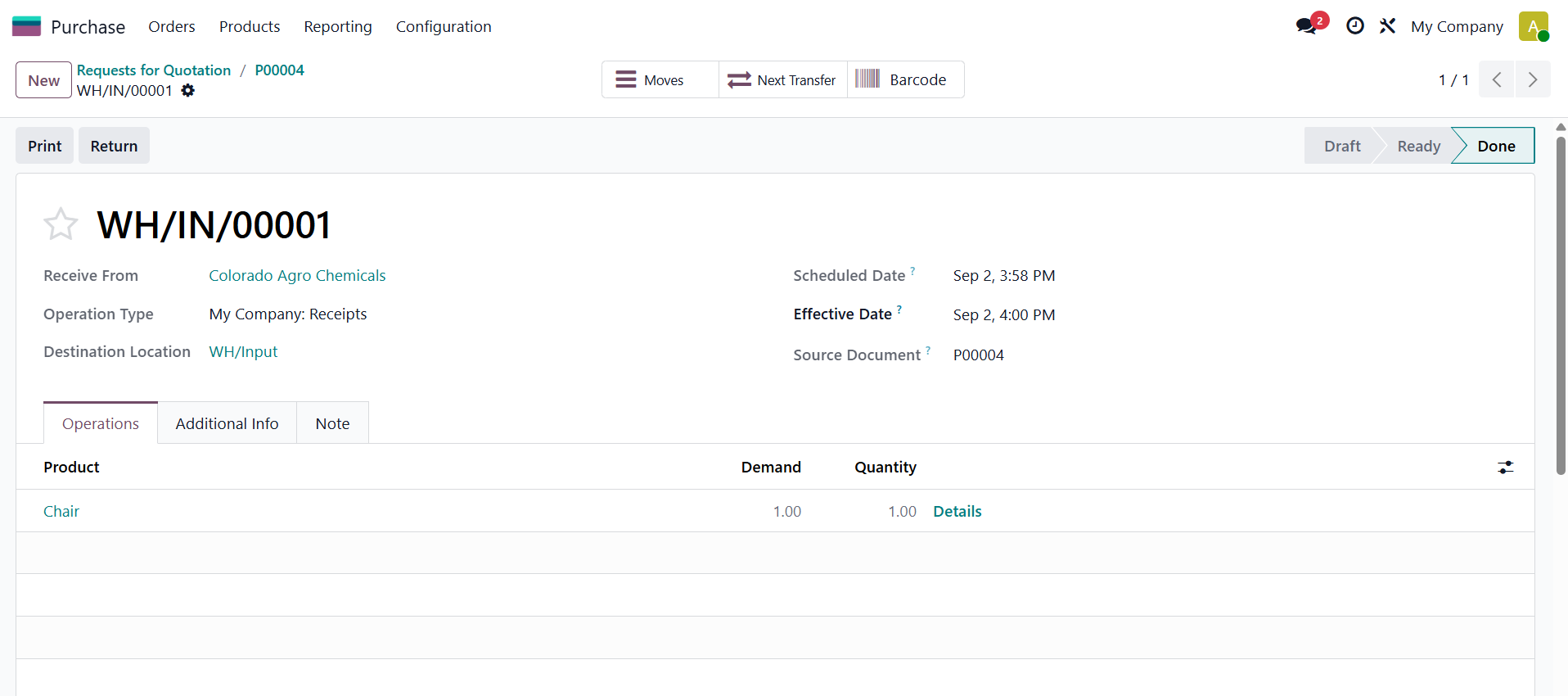
Task: Open the Purchase app home icon
Action: 26,26
